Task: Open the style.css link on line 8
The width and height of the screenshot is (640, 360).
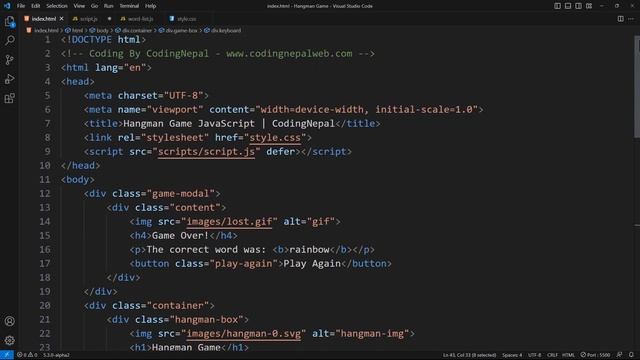Action: (275, 138)
